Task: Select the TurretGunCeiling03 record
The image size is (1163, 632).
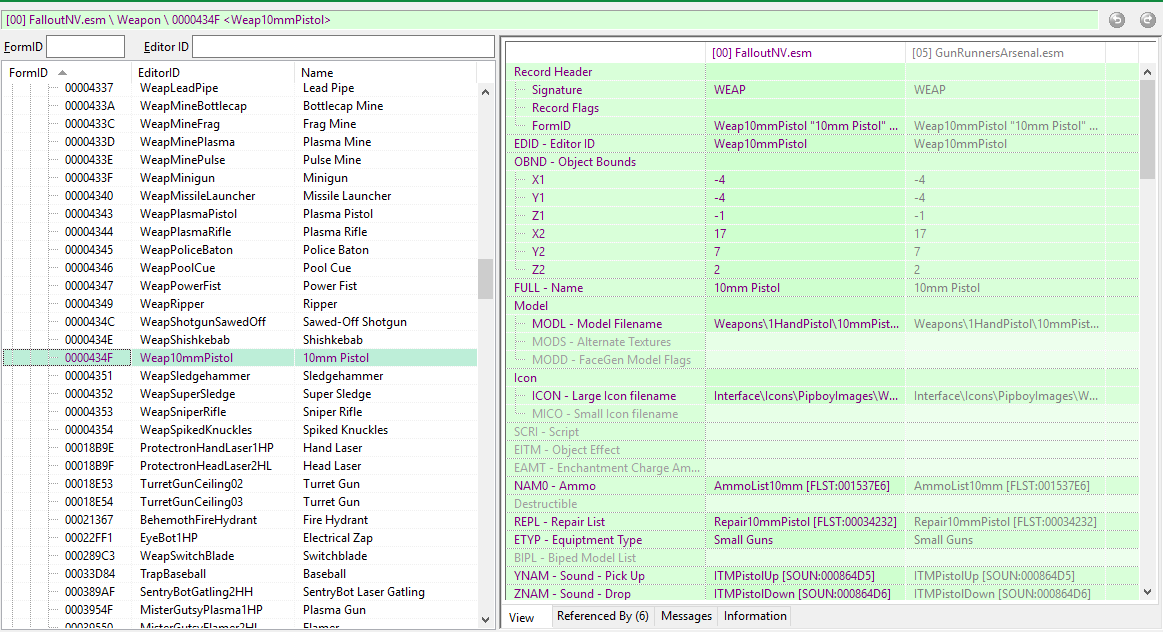Action: (x=240, y=501)
